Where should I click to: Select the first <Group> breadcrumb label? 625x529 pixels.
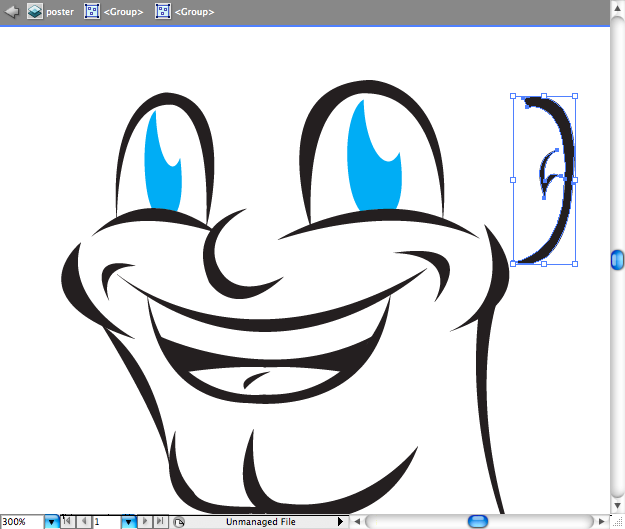[x=123, y=12]
